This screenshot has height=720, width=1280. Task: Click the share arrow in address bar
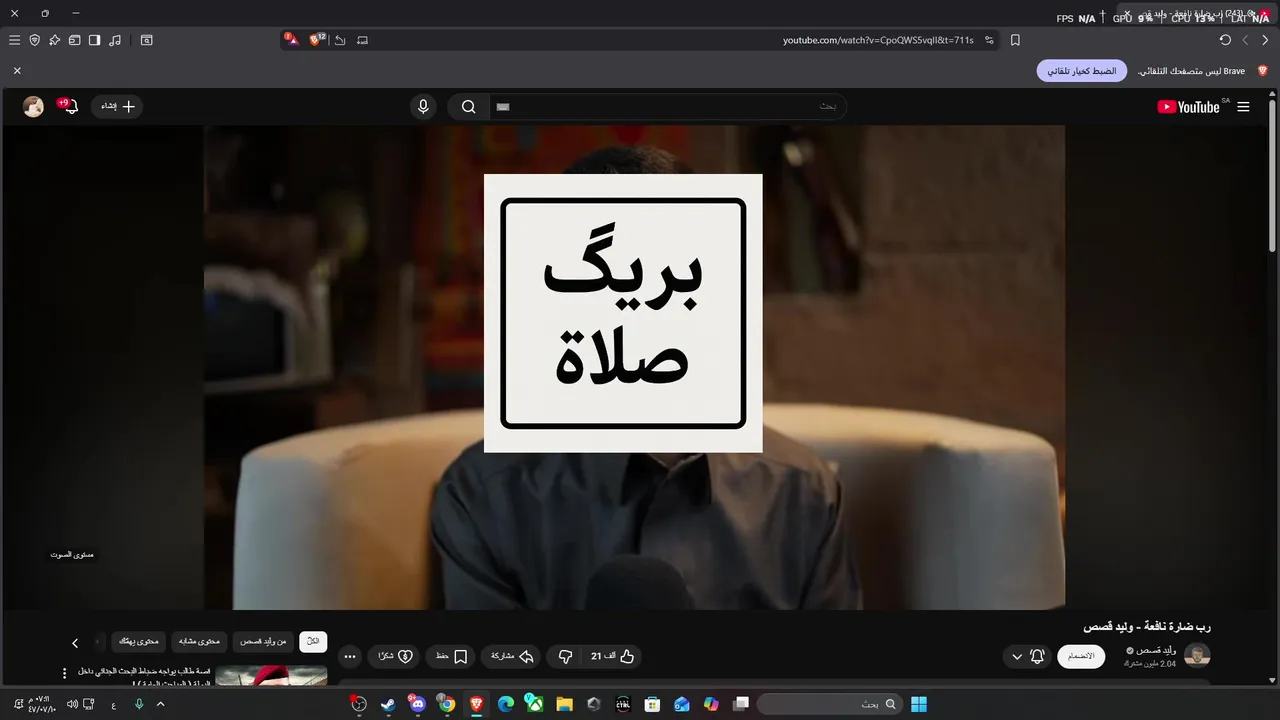coord(340,40)
